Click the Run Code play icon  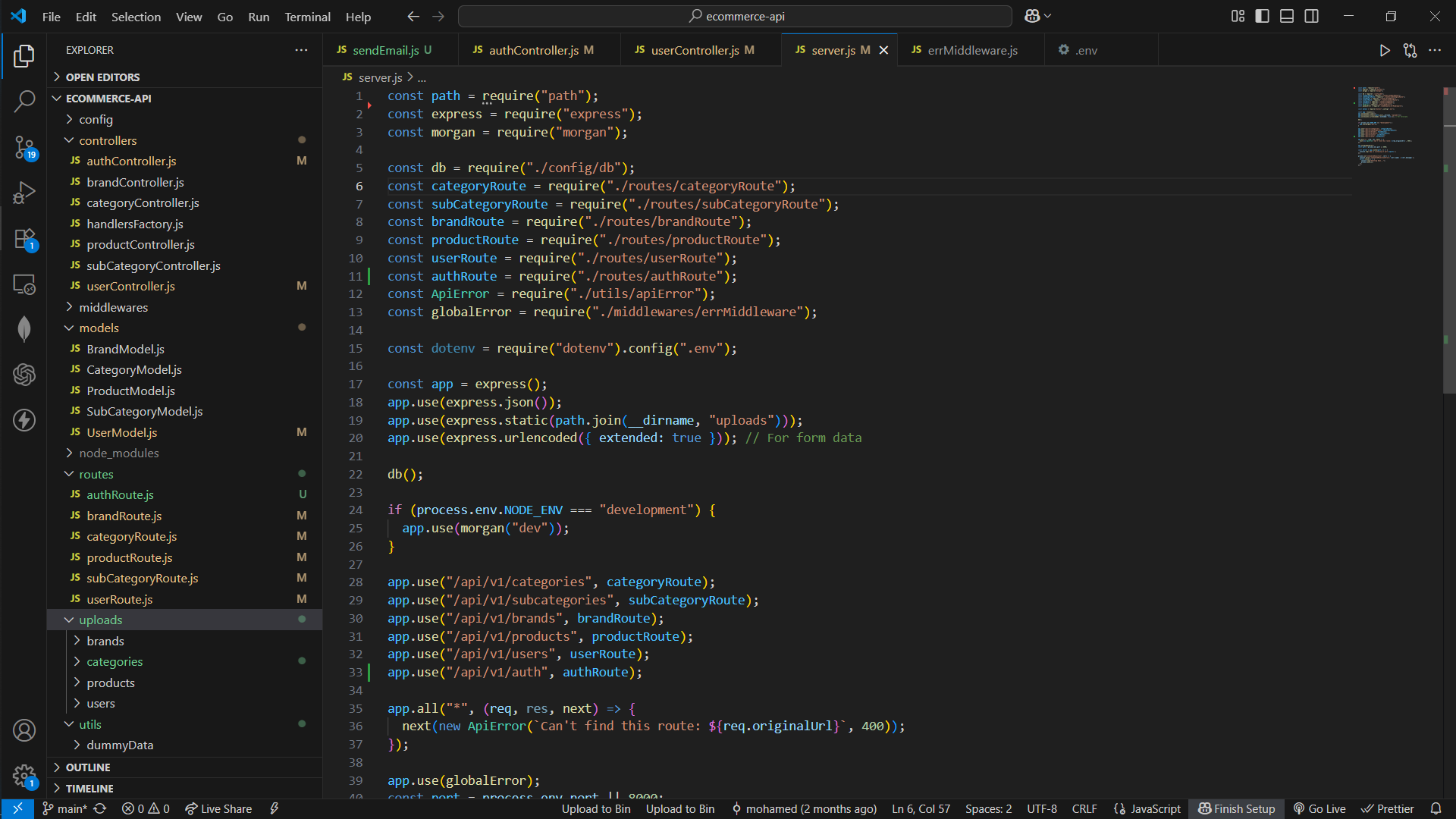1385,51
